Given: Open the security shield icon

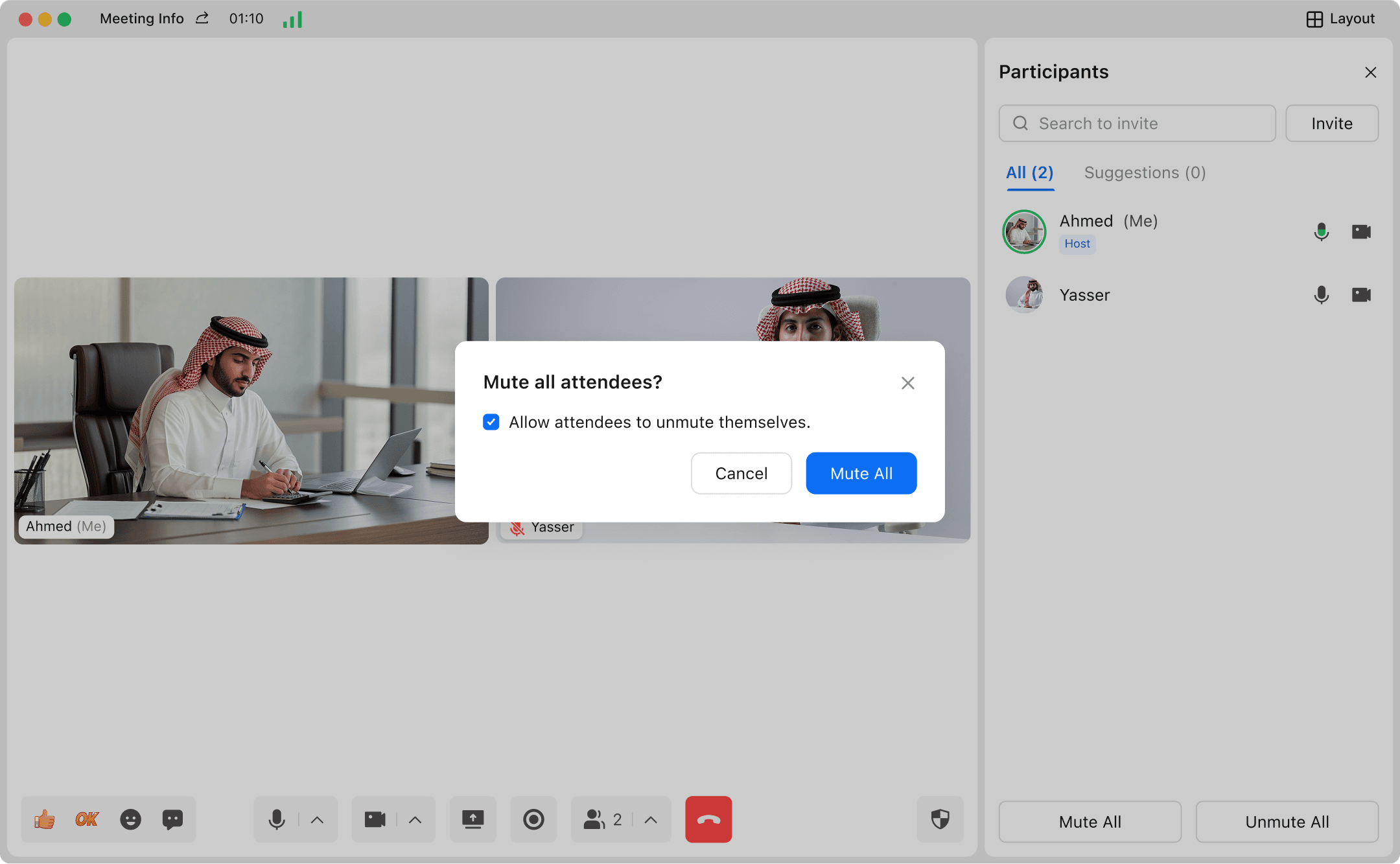Looking at the screenshot, I should [940, 820].
